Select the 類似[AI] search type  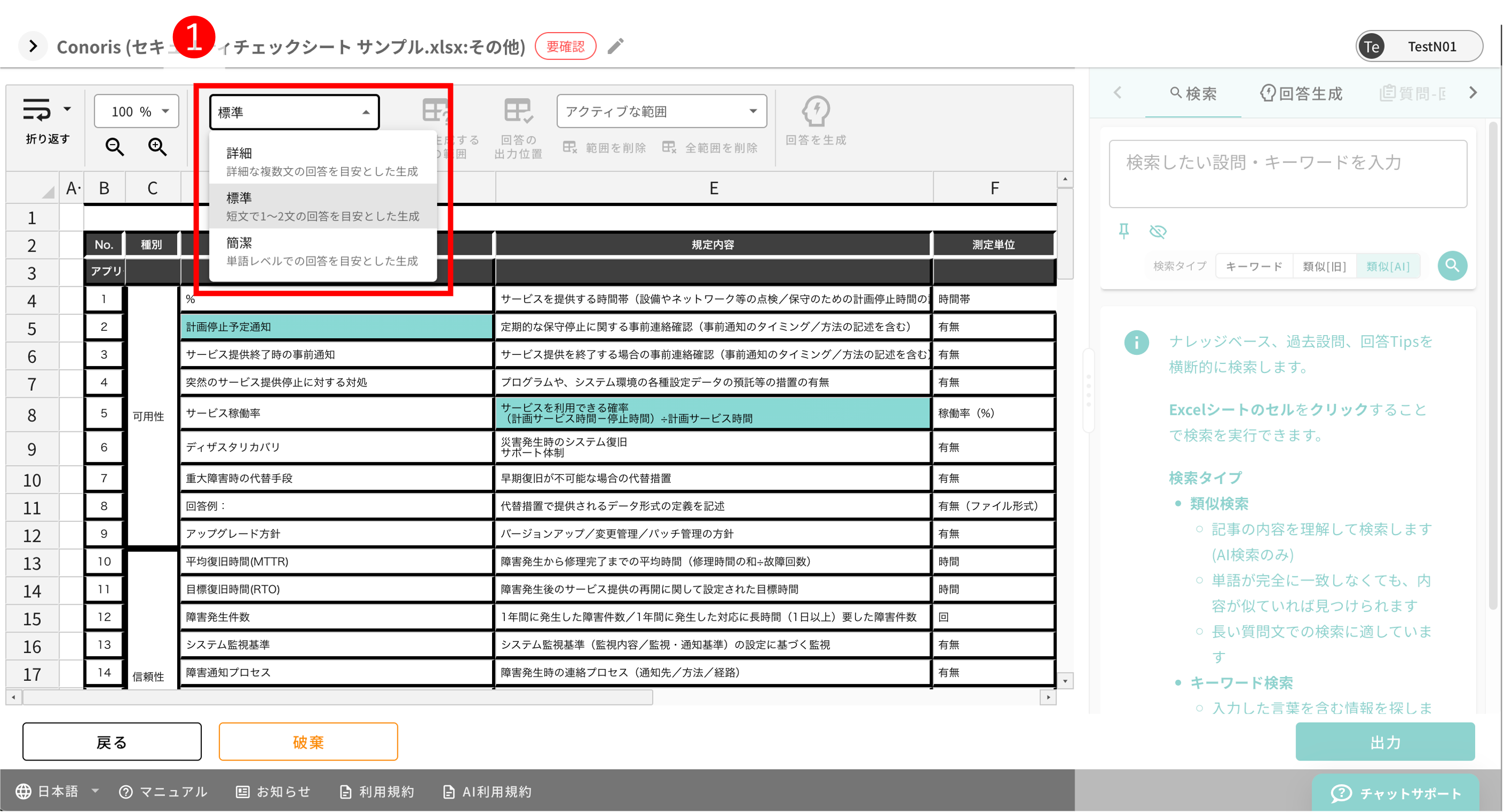[1388, 266]
